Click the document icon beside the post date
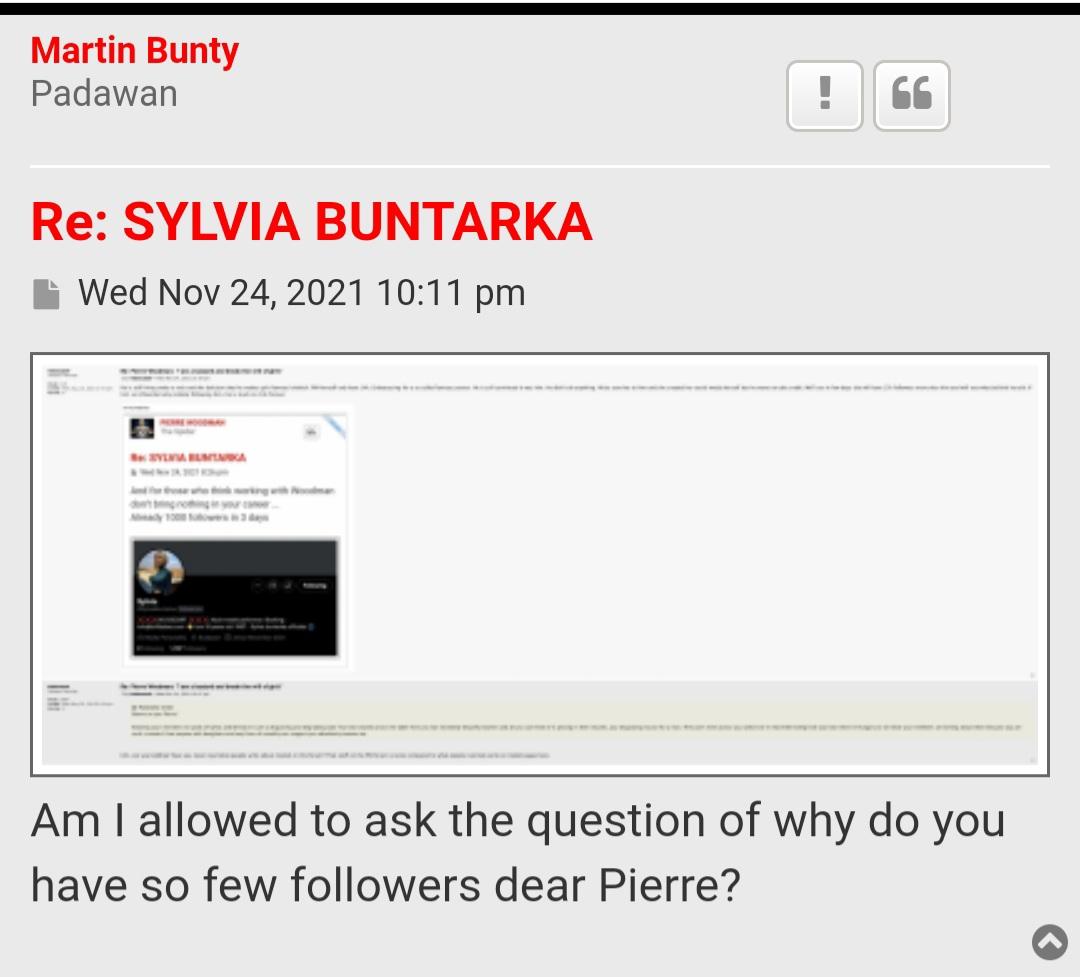The height and width of the screenshot is (977, 1080). pos(46,294)
